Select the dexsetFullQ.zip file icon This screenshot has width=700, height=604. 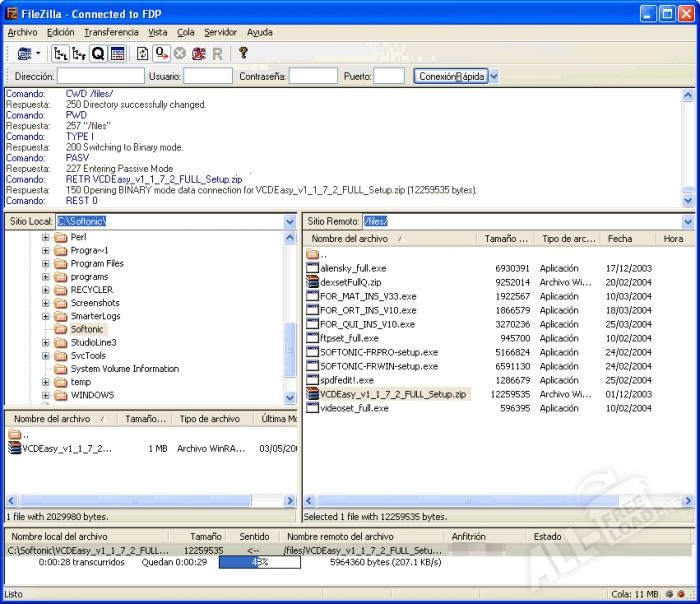(x=313, y=283)
